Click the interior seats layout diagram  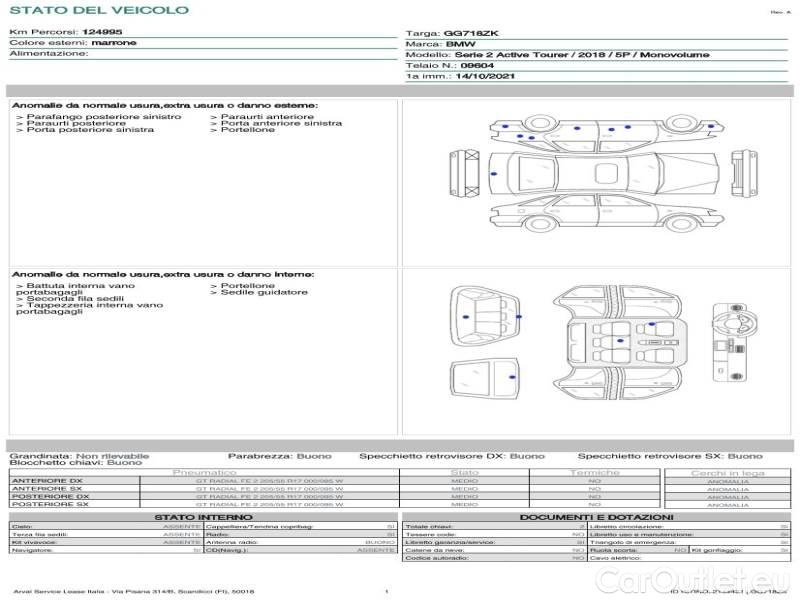click(x=622, y=340)
